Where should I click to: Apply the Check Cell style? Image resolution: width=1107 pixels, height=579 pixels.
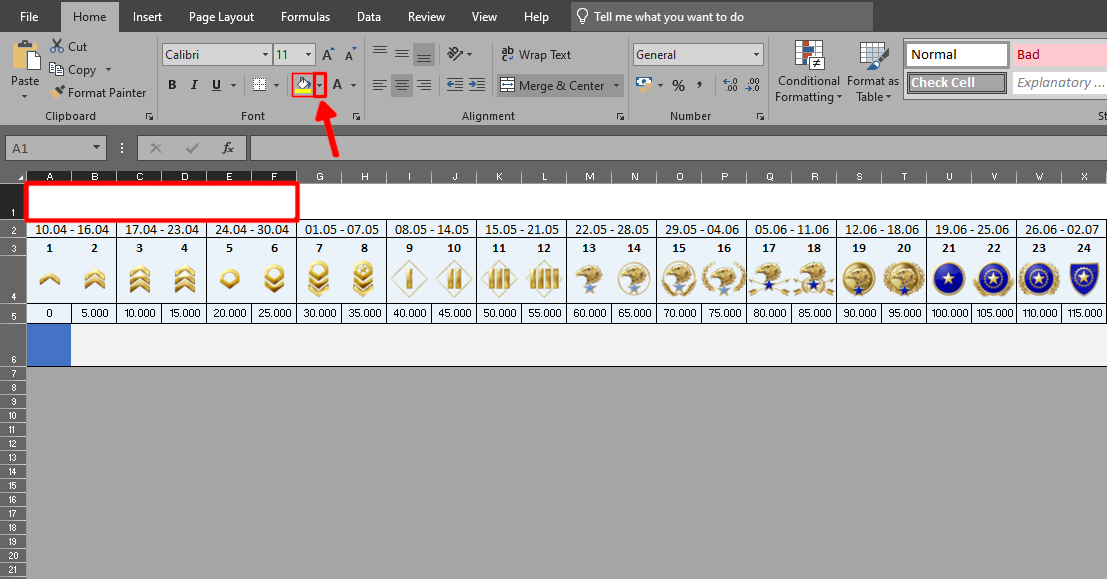pos(957,83)
